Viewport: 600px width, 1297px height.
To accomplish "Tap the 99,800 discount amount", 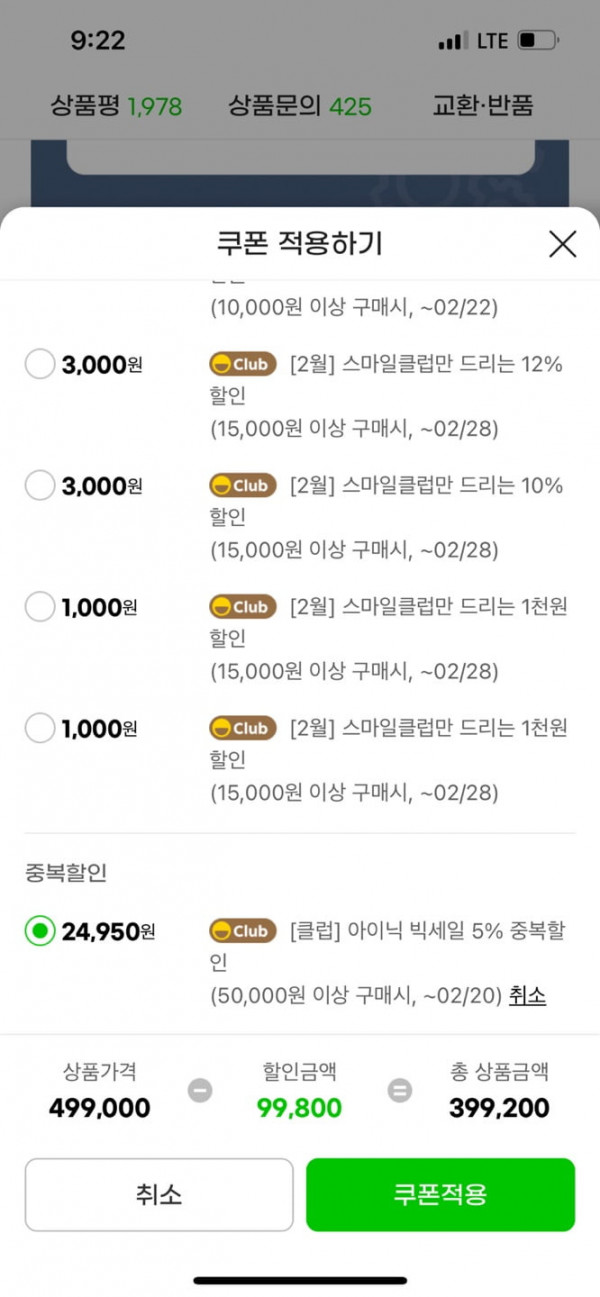I will [299, 1108].
